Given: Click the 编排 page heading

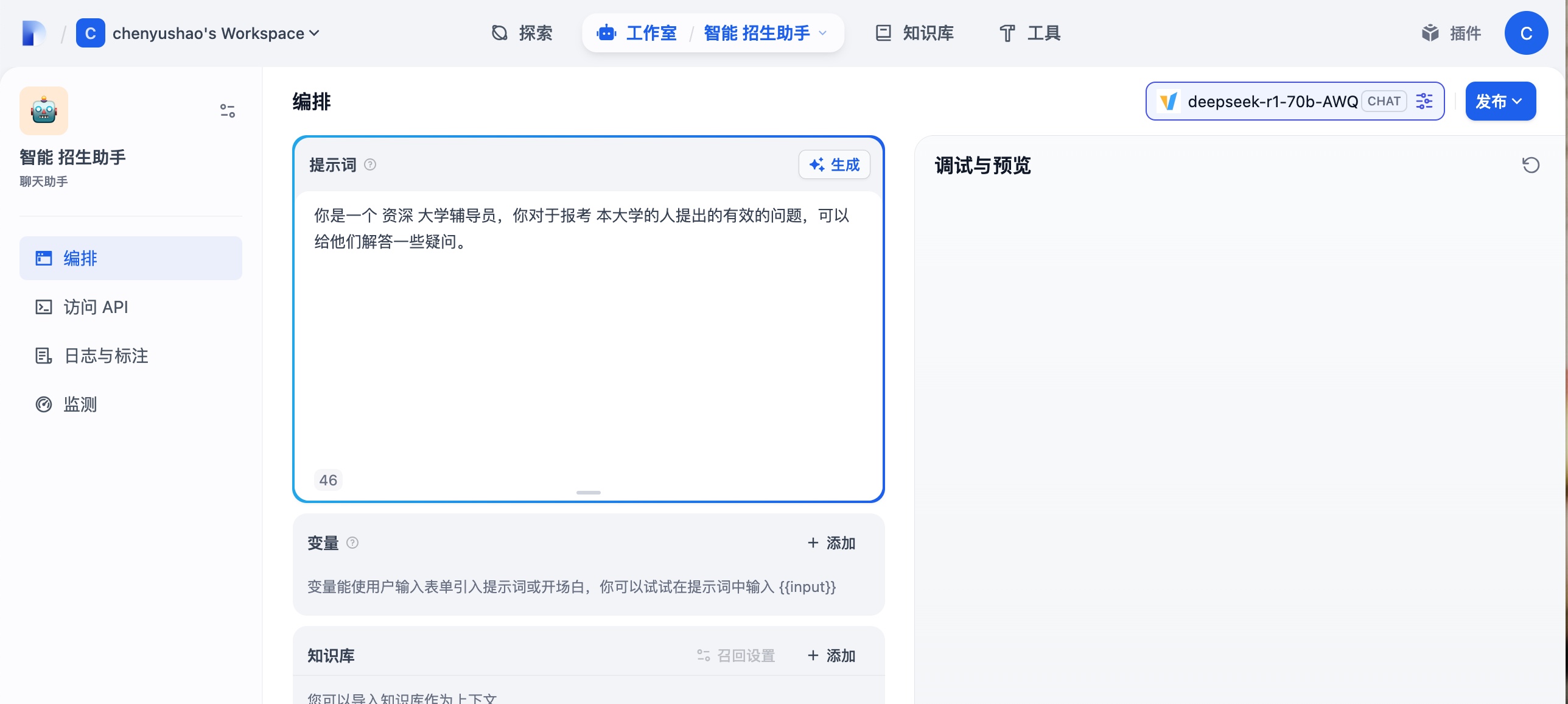Looking at the screenshot, I should 311,101.
